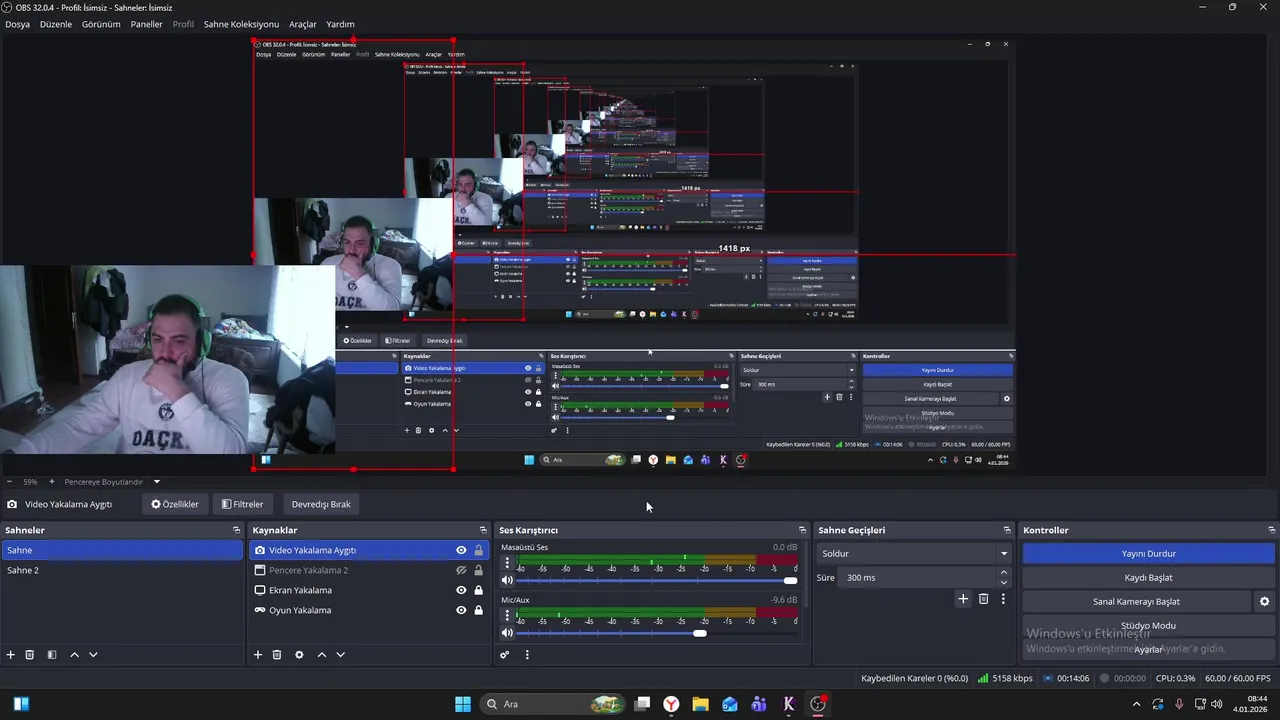Open the Sahne Koleksiyonu menu

tap(241, 24)
